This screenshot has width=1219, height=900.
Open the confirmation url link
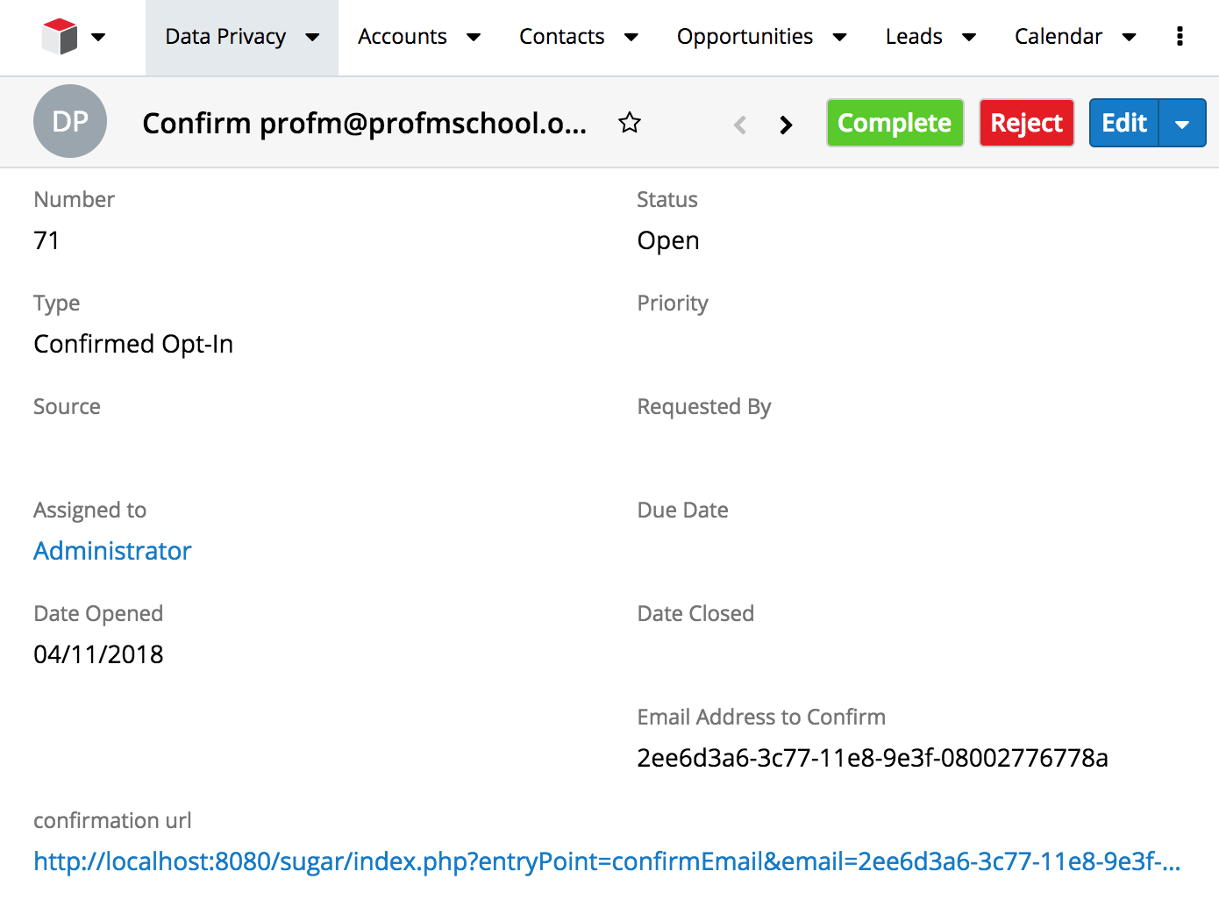click(x=607, y=862)
